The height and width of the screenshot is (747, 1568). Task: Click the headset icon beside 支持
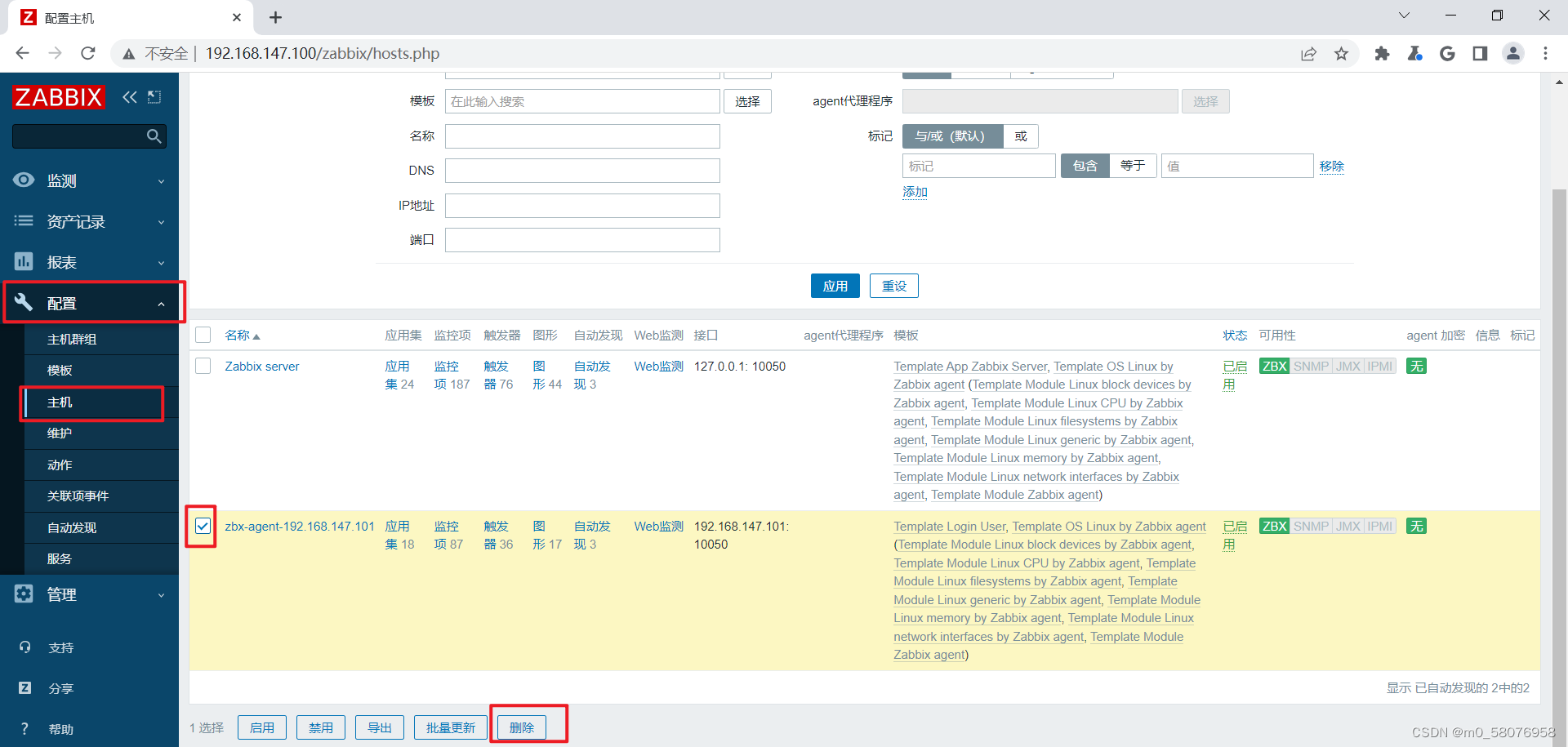pyautogui.click(x=24, y=647)
